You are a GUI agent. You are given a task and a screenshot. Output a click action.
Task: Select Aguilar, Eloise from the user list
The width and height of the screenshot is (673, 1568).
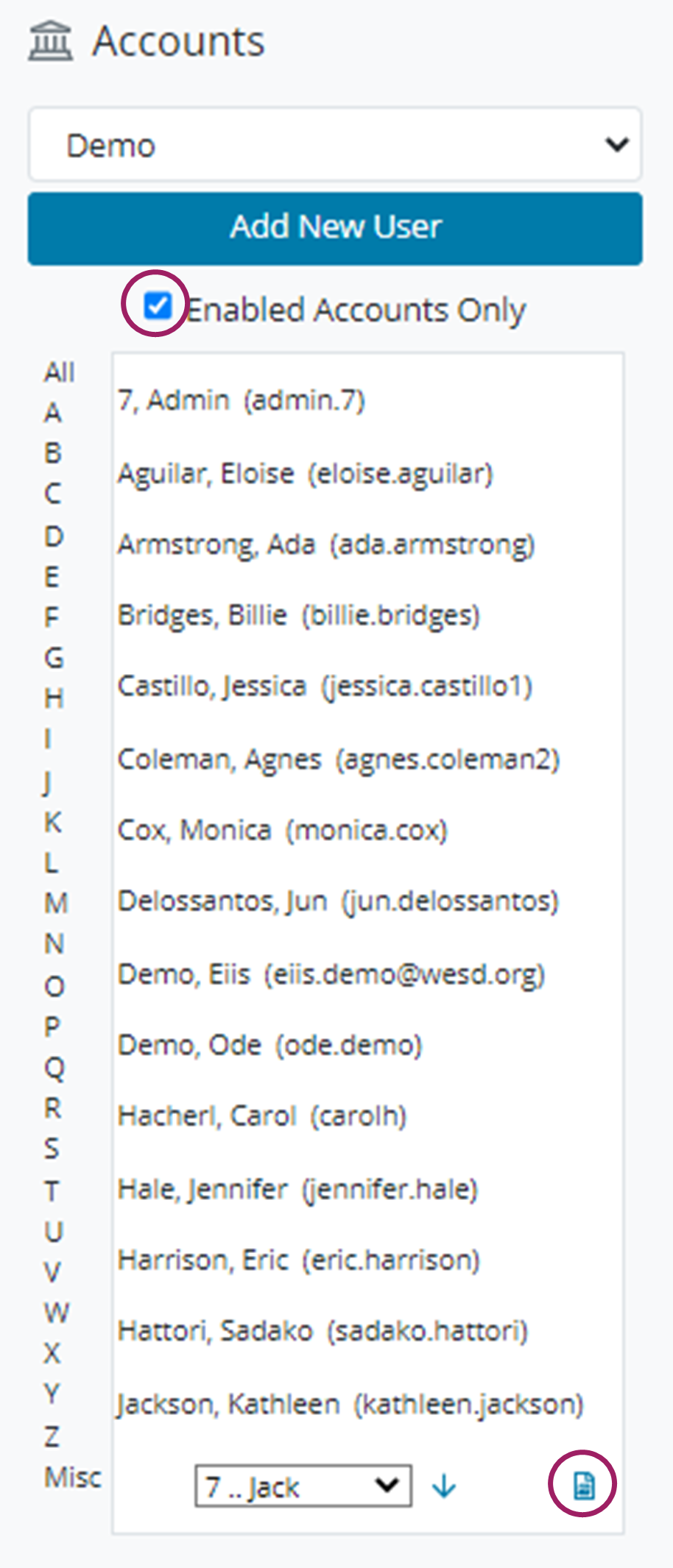(306, 474)
